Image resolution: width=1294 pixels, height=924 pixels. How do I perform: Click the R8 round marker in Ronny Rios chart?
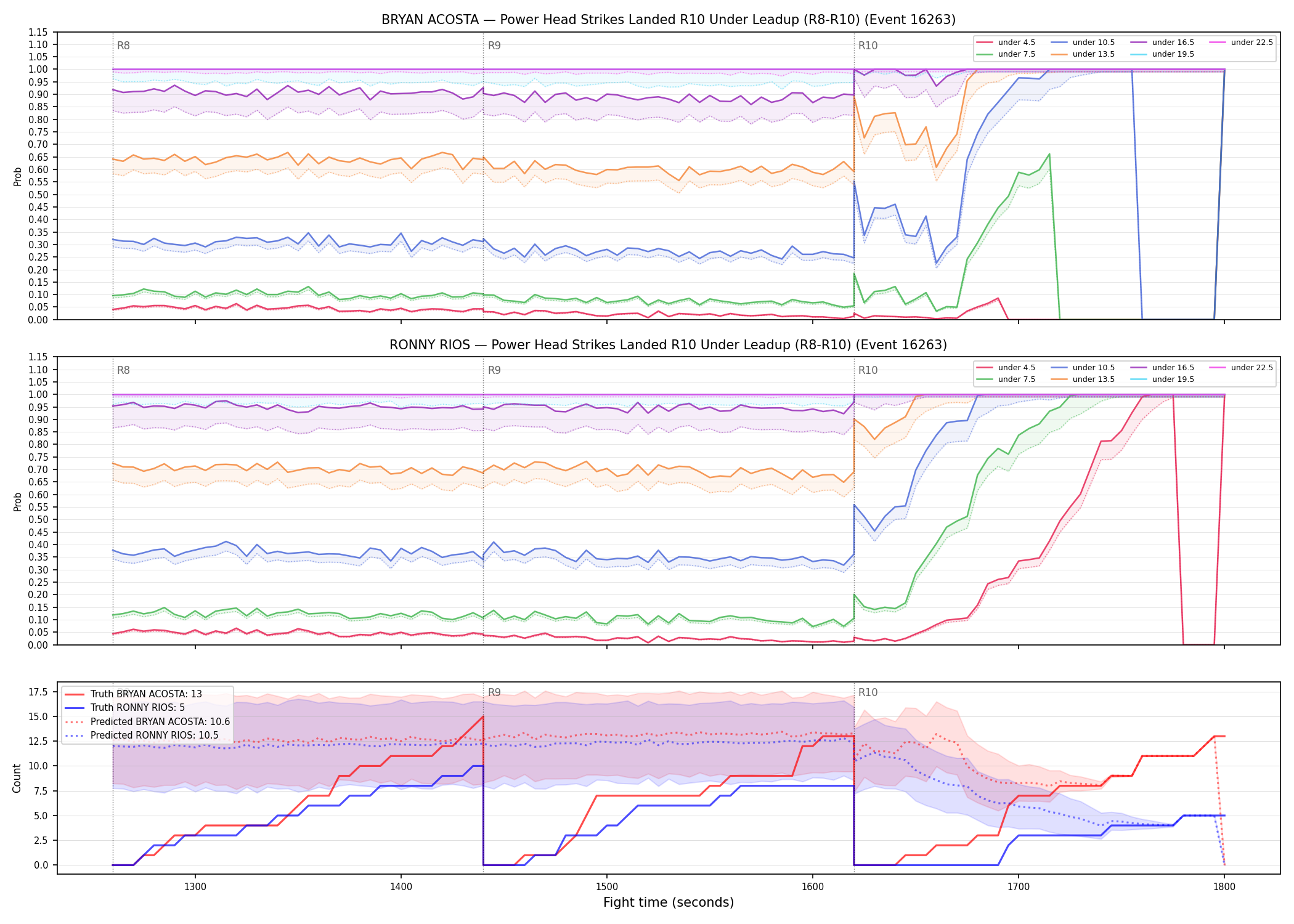pos(123,370)
